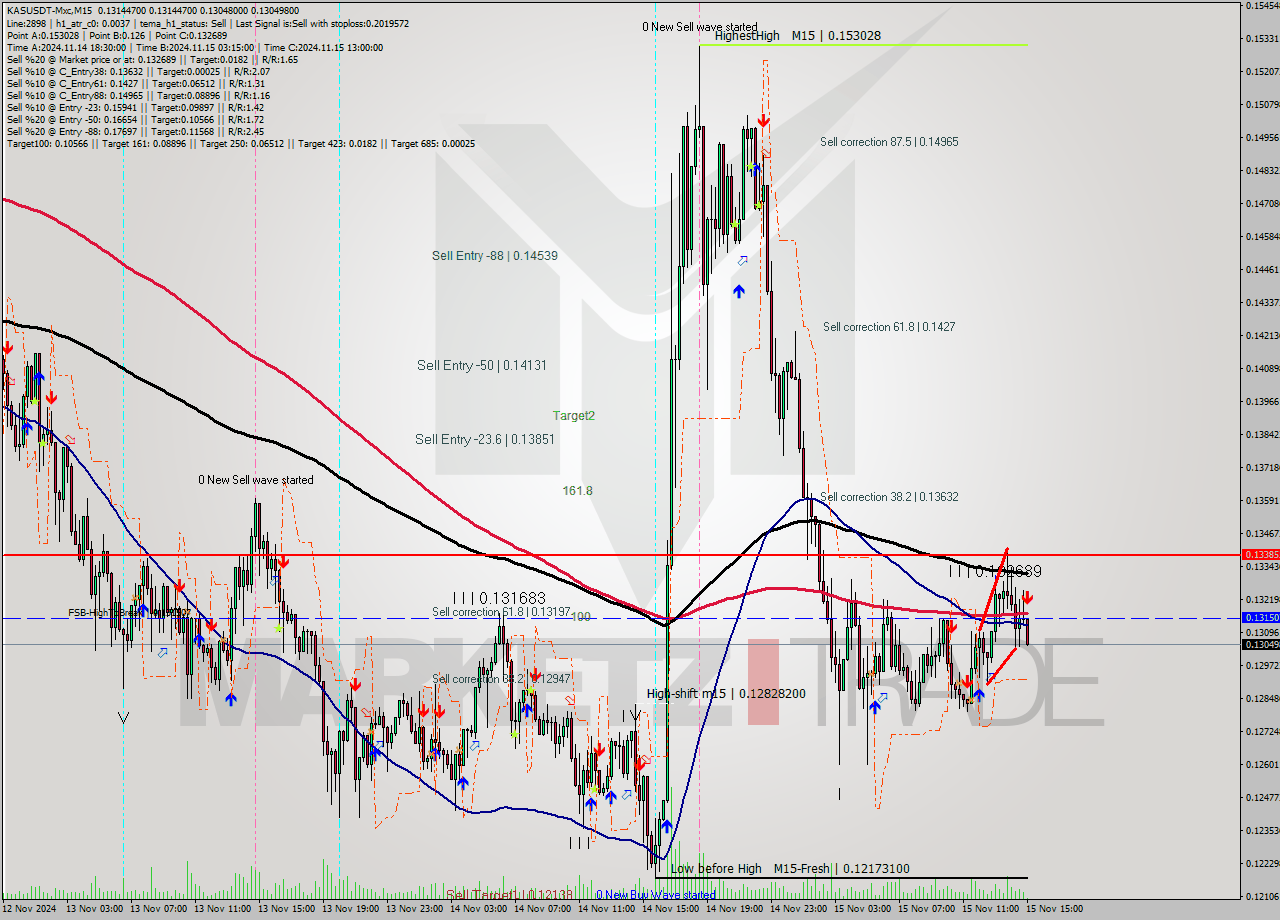
Task: Click the green '100' level label
Action: pos(581,617)
